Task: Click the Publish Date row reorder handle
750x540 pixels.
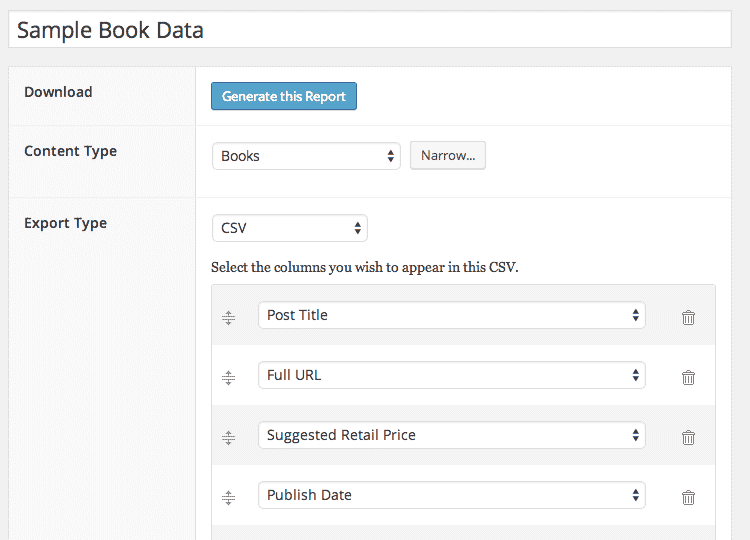Action: coord(229,498)
